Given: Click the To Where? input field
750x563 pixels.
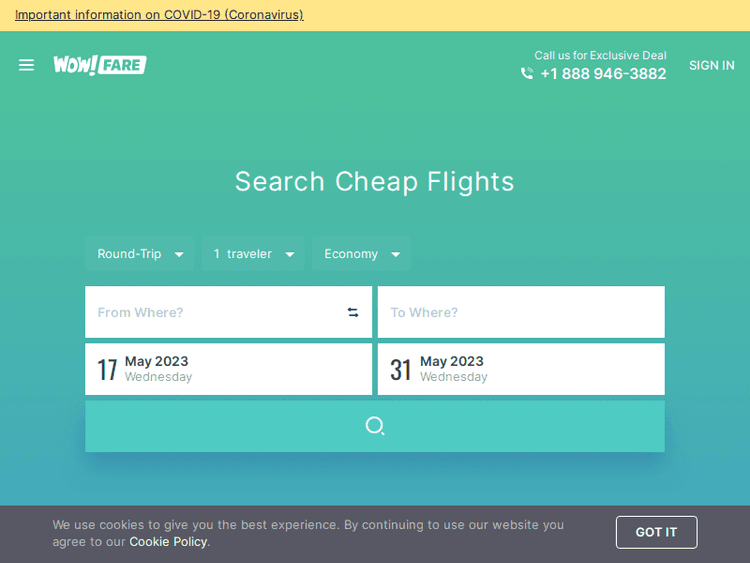Looking at the screenshot, I should (x=520, y=312).
